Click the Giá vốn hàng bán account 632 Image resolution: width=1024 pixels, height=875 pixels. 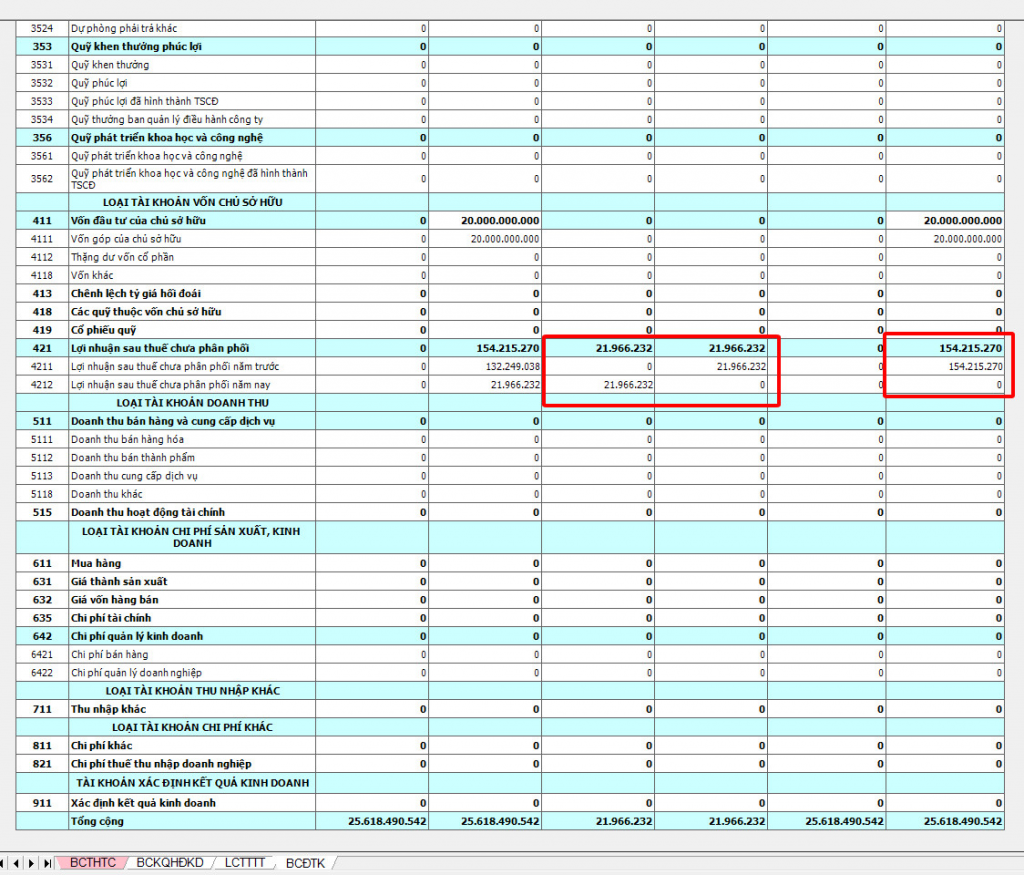(x=192, y=600)
